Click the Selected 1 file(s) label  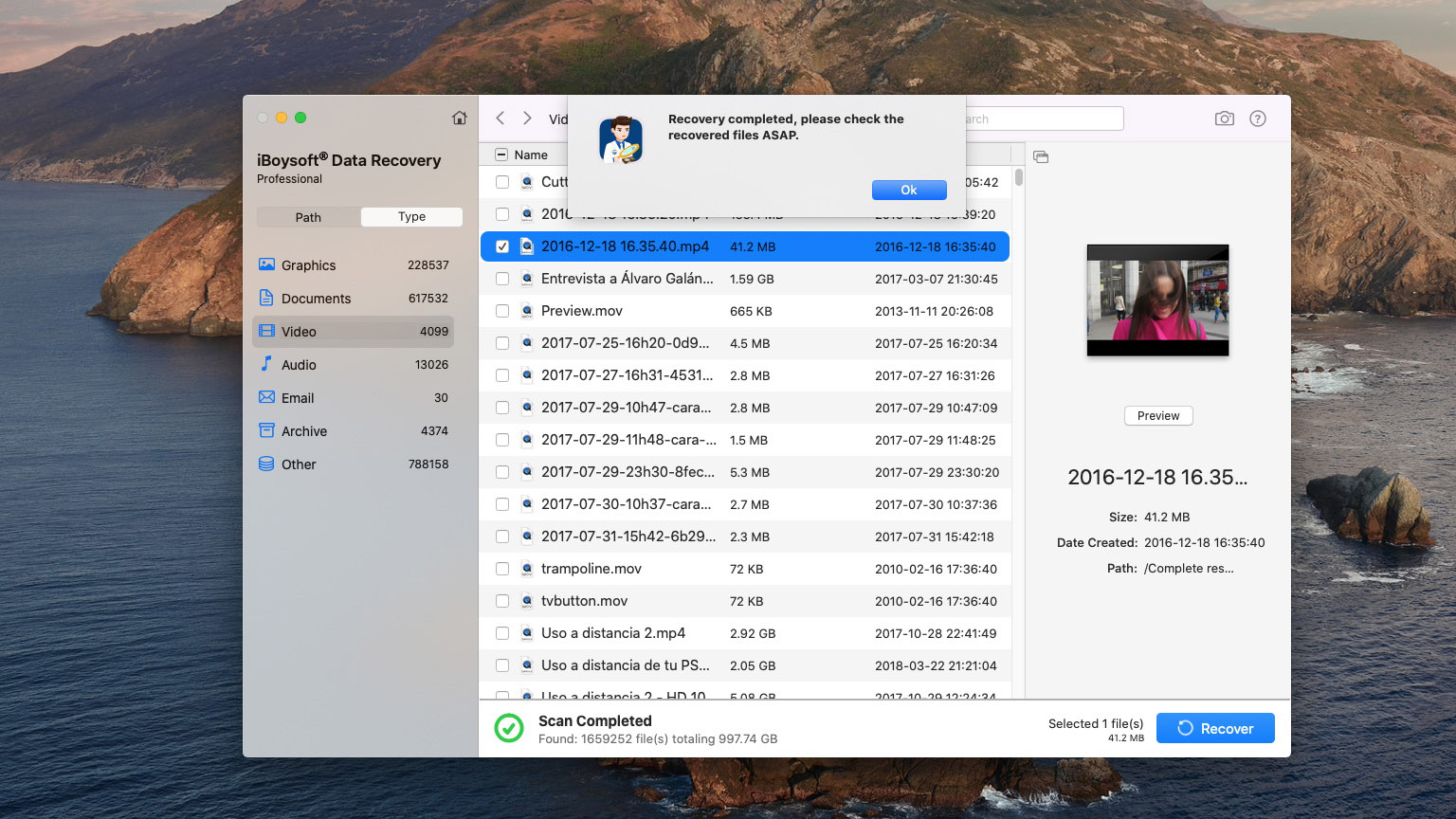(1096, 723)
